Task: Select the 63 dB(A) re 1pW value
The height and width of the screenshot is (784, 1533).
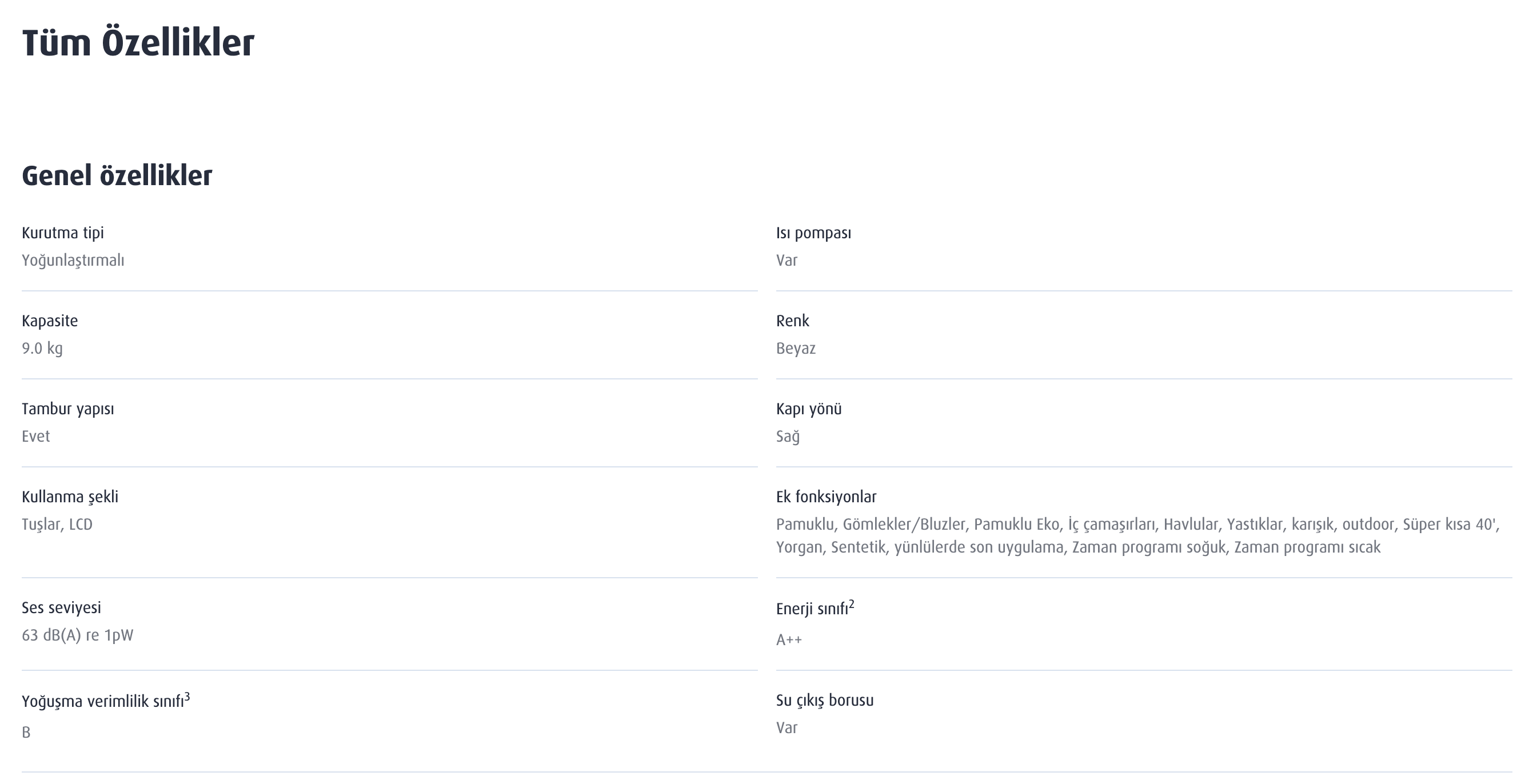Action: [77, 635]
